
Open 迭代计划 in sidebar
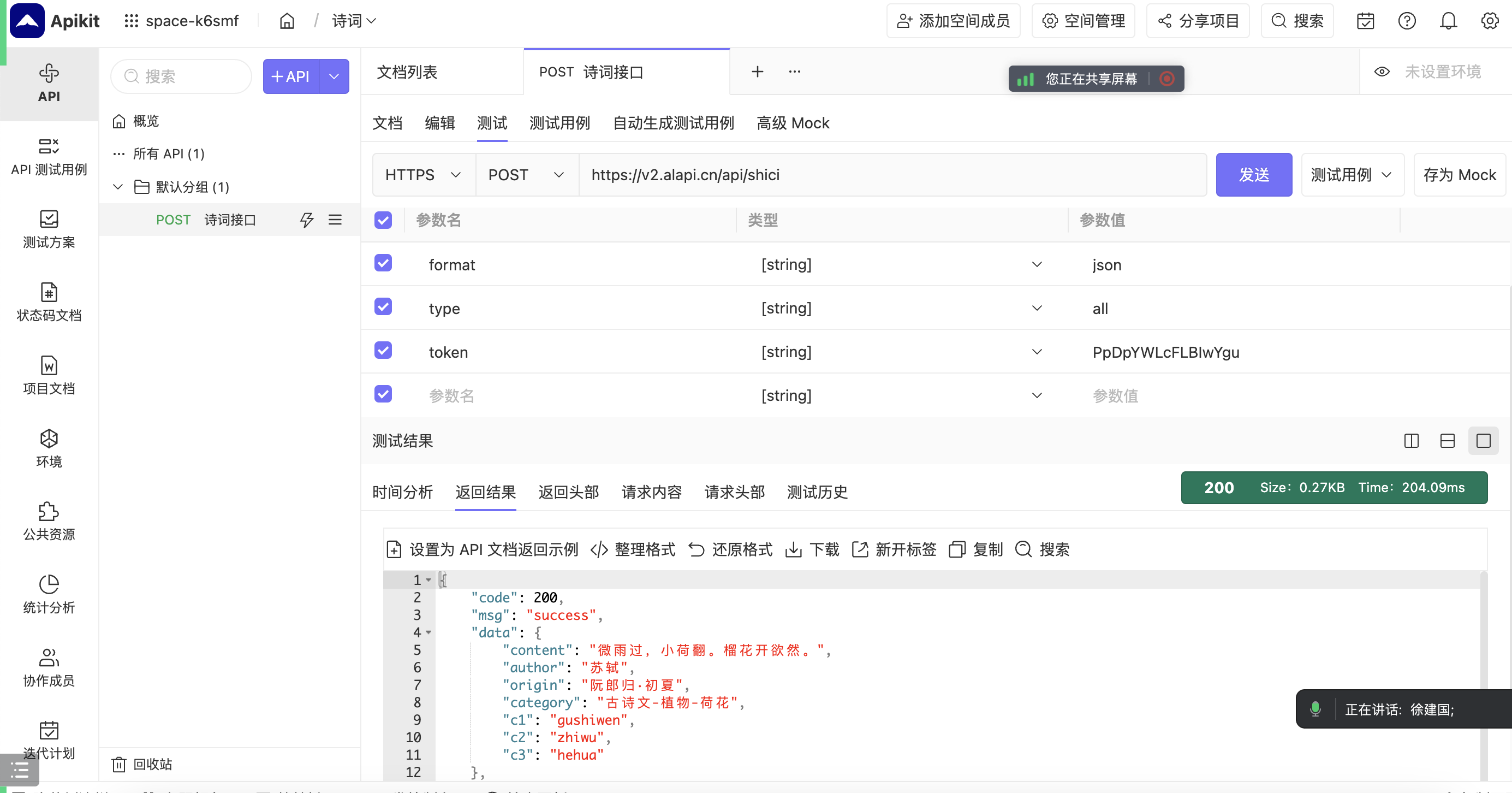pos(49,741)
